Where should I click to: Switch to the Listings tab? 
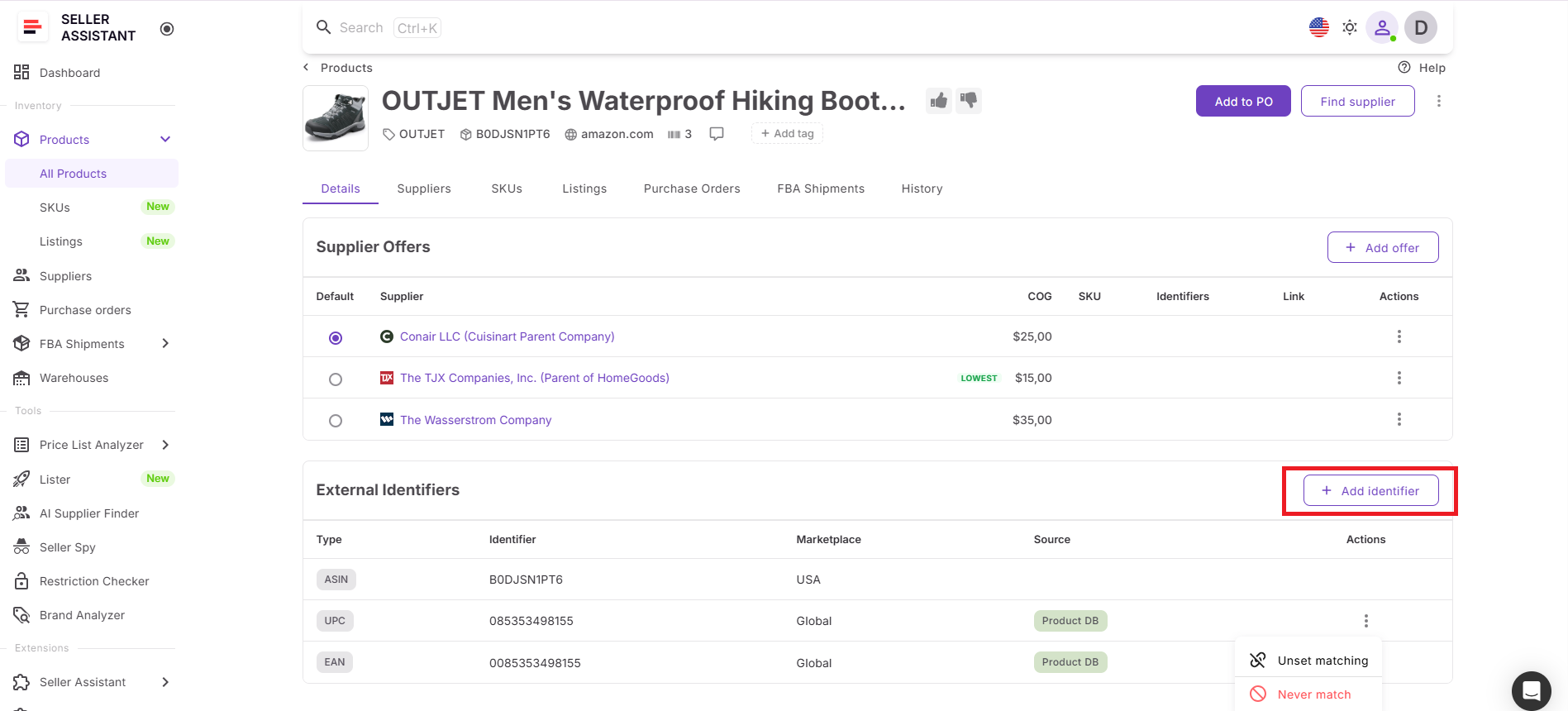[x=584, y=188]
